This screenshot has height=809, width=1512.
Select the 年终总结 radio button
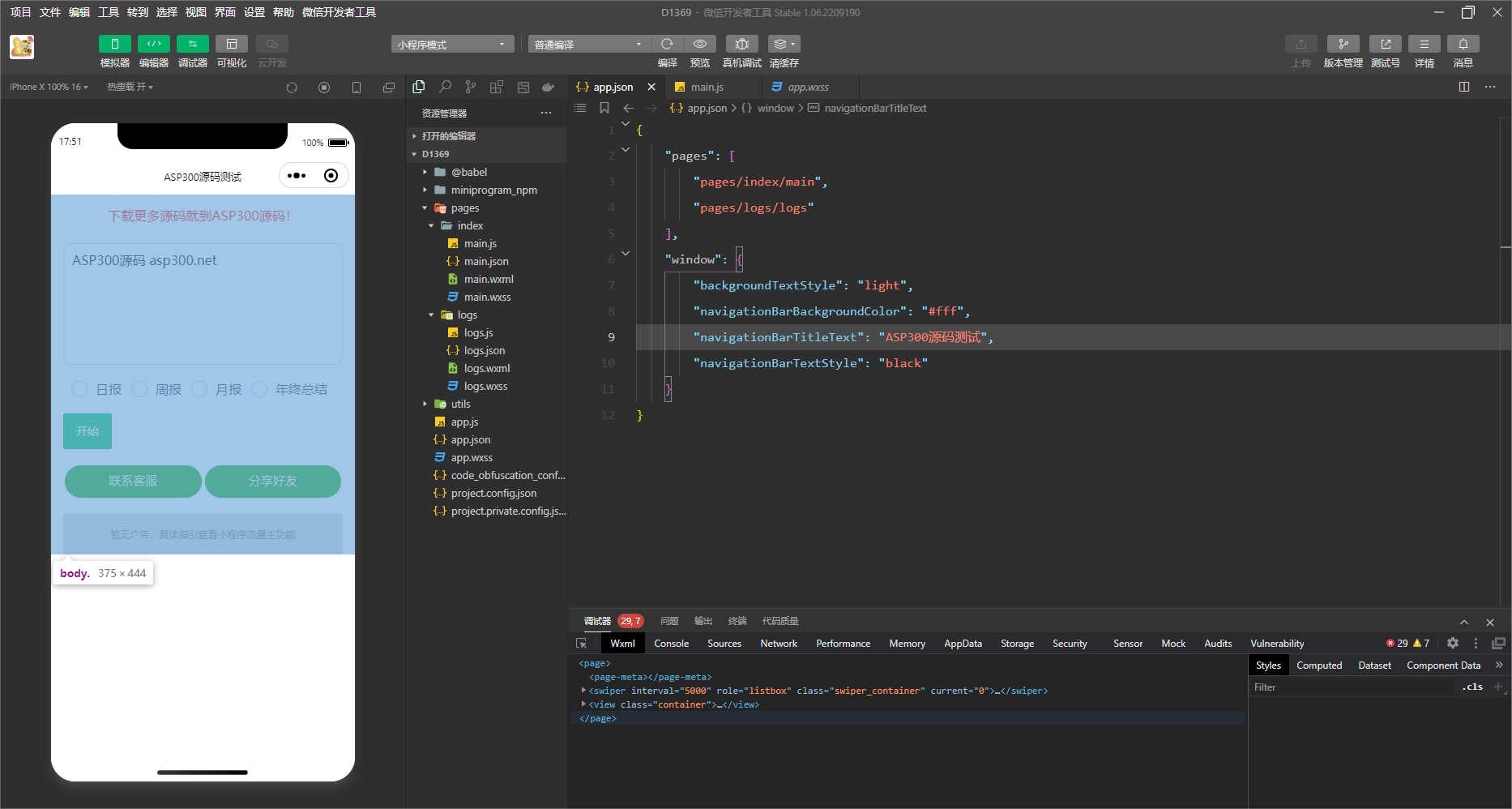259,389
